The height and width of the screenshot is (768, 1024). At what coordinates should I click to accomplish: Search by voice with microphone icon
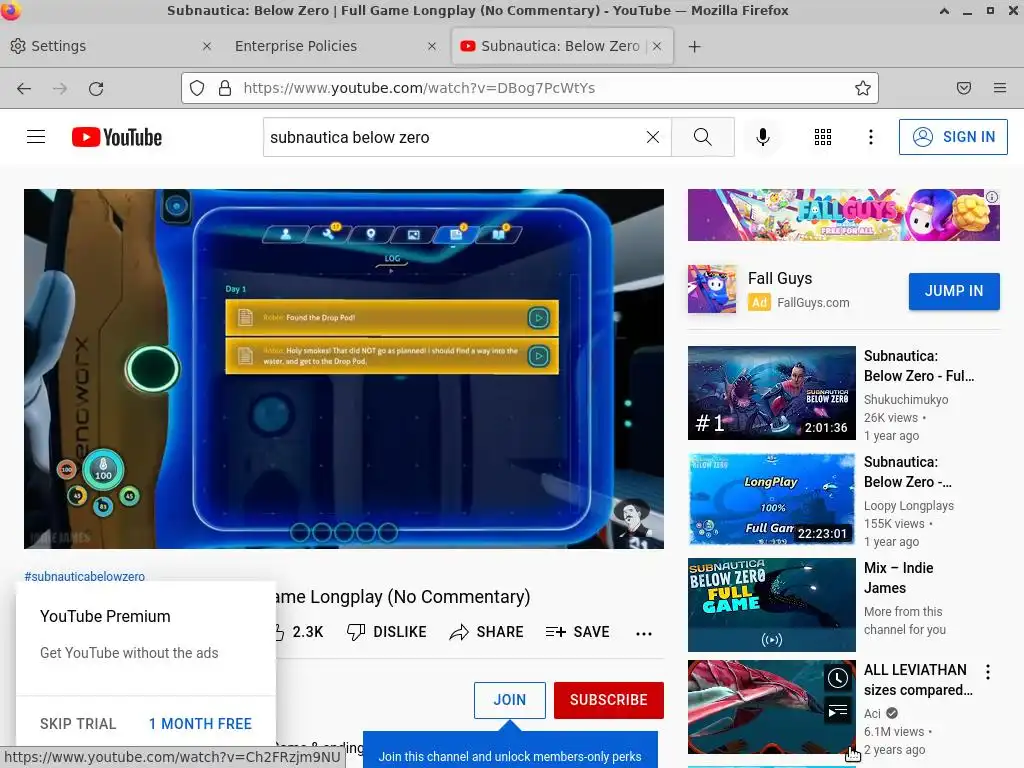click(763, 137)
